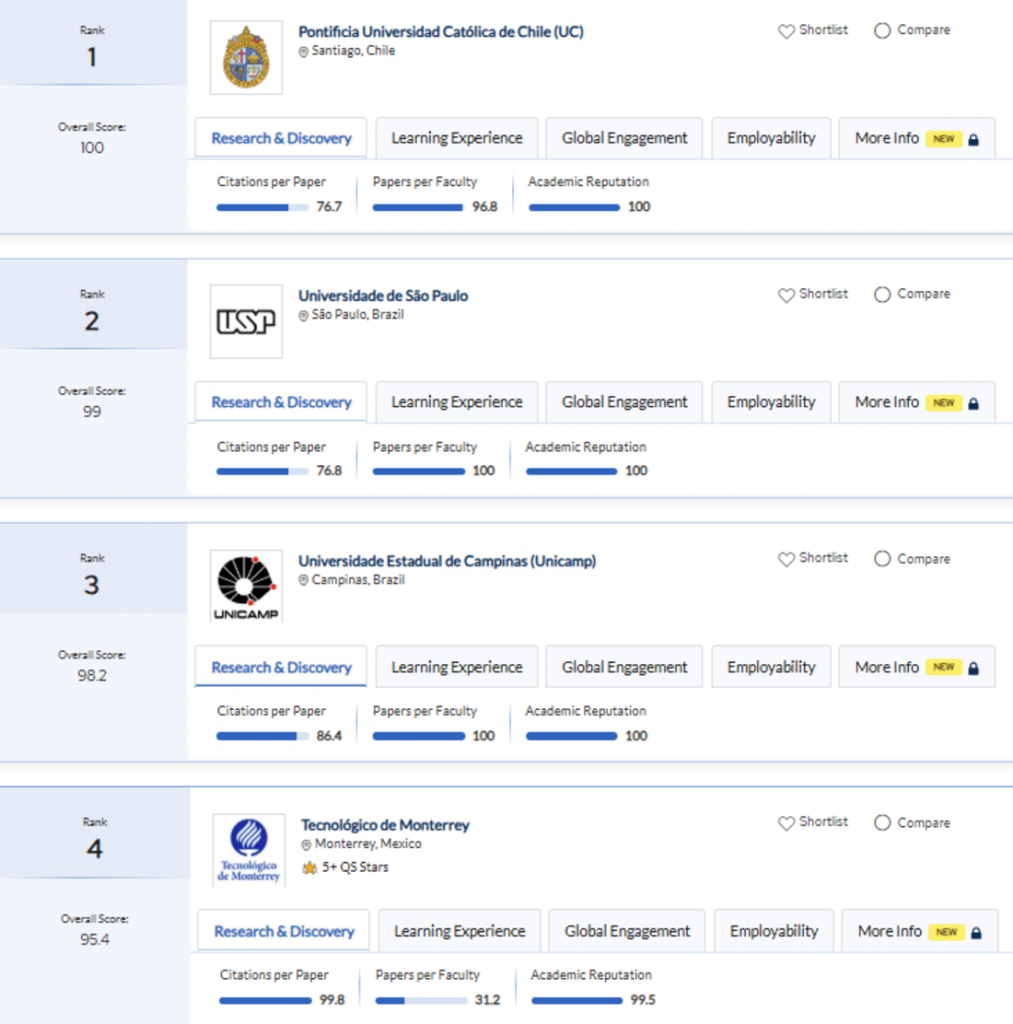Screen dimensions: 1013x1024
Task: Click the Unicamp logo
Action: click(x=246, y=586)
